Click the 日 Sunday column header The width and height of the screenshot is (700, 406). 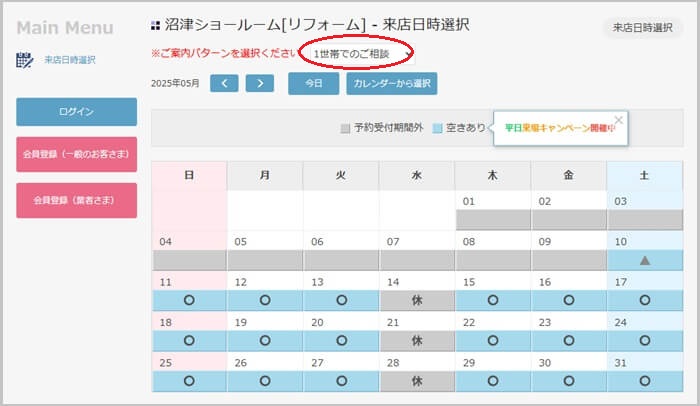point(189,176)
